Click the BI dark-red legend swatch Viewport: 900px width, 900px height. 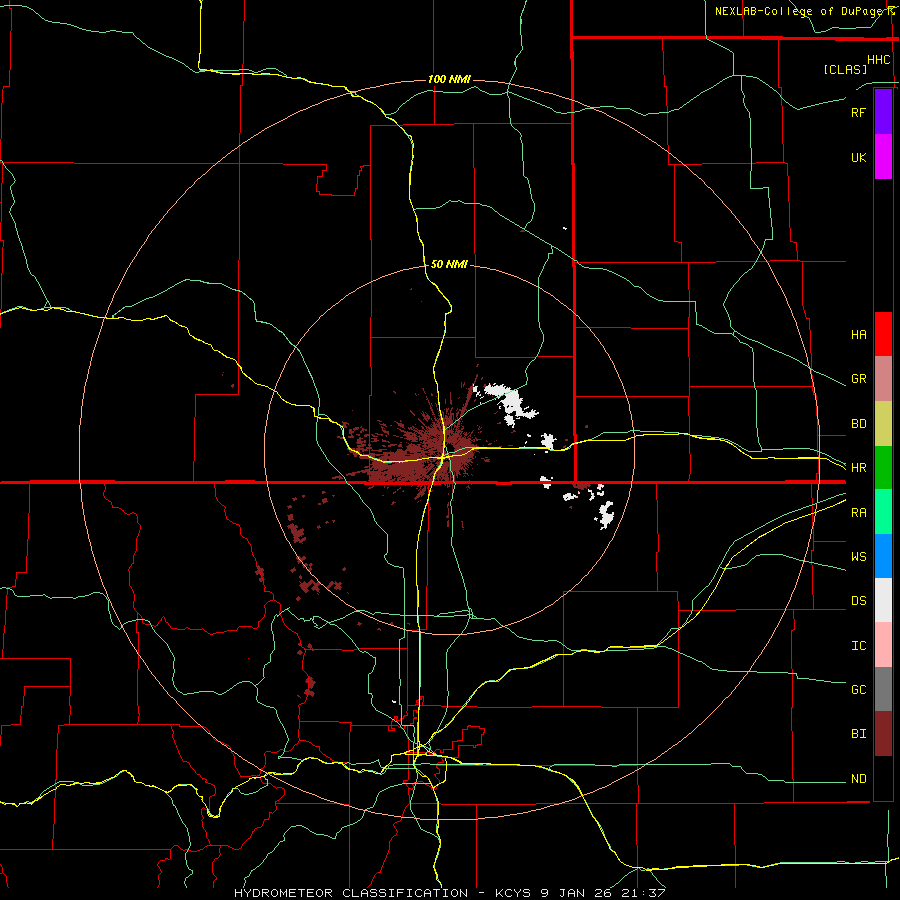pos(883,734)
